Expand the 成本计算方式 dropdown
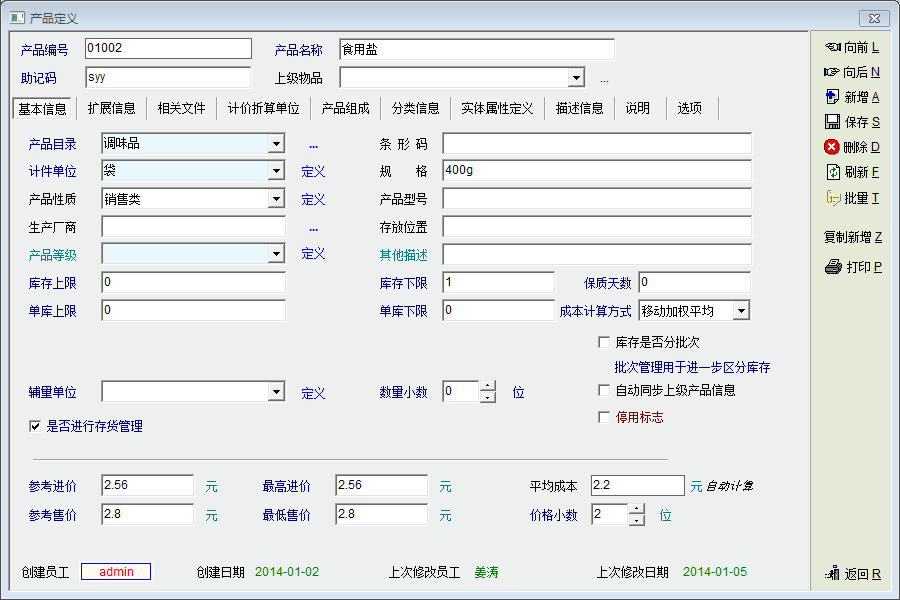Screen dimensions: 900x600 tap(740, 311)
